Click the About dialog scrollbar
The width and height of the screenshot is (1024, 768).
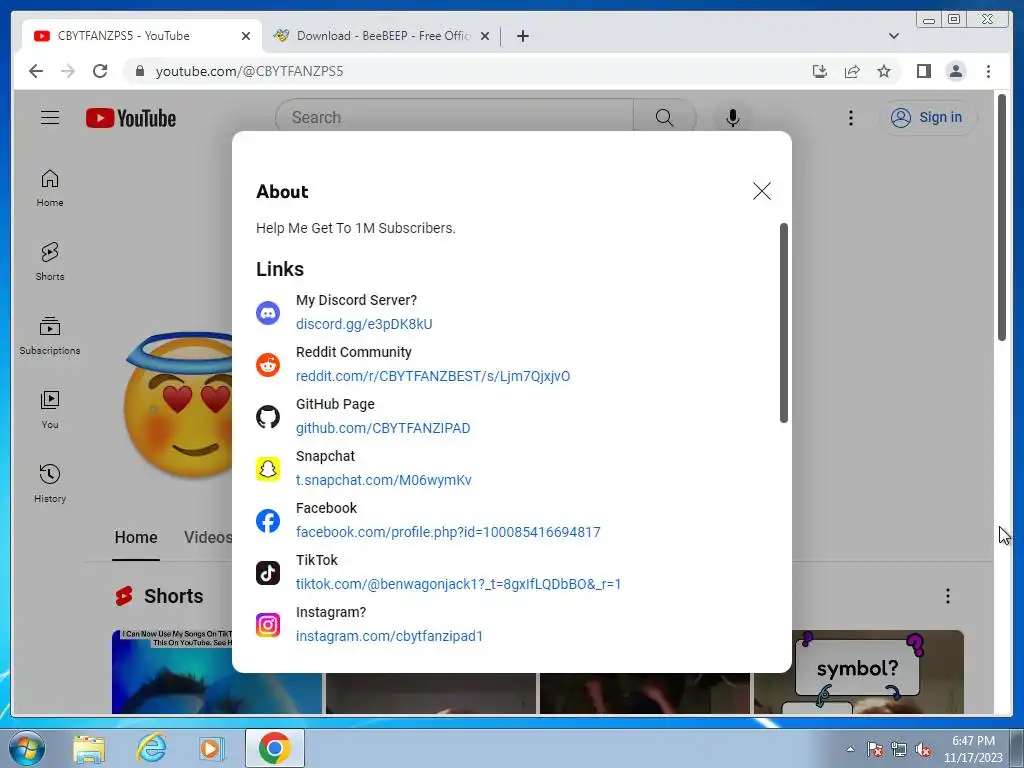(x=784, y=323)
